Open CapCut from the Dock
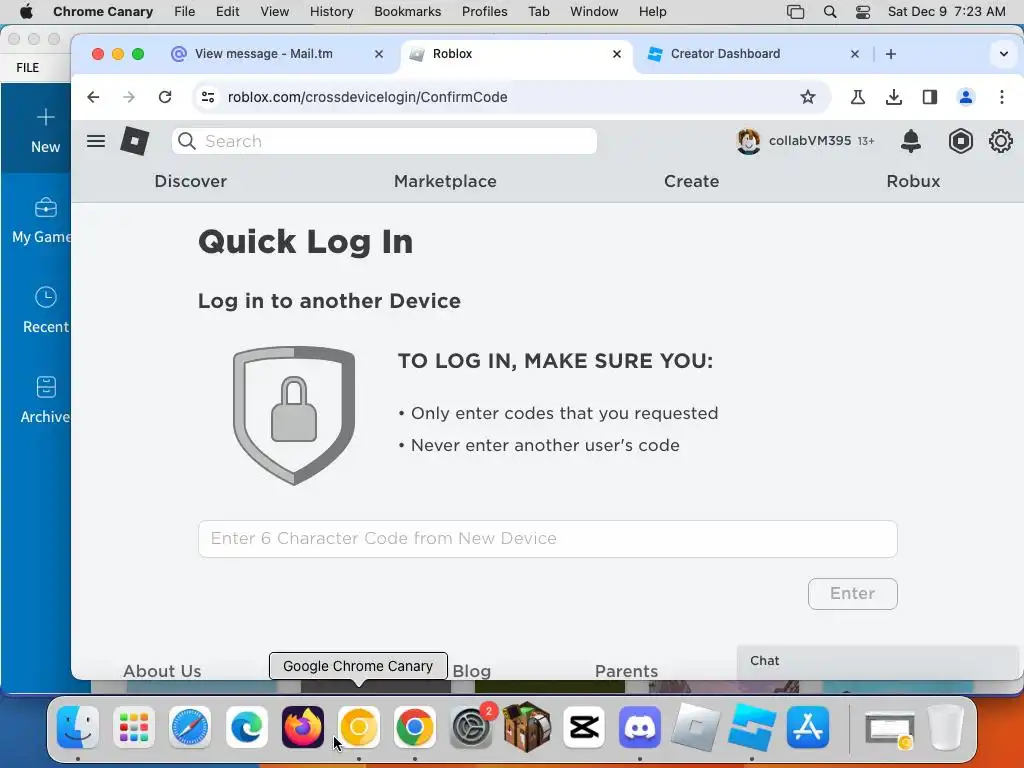 click(x=584, y=727)
